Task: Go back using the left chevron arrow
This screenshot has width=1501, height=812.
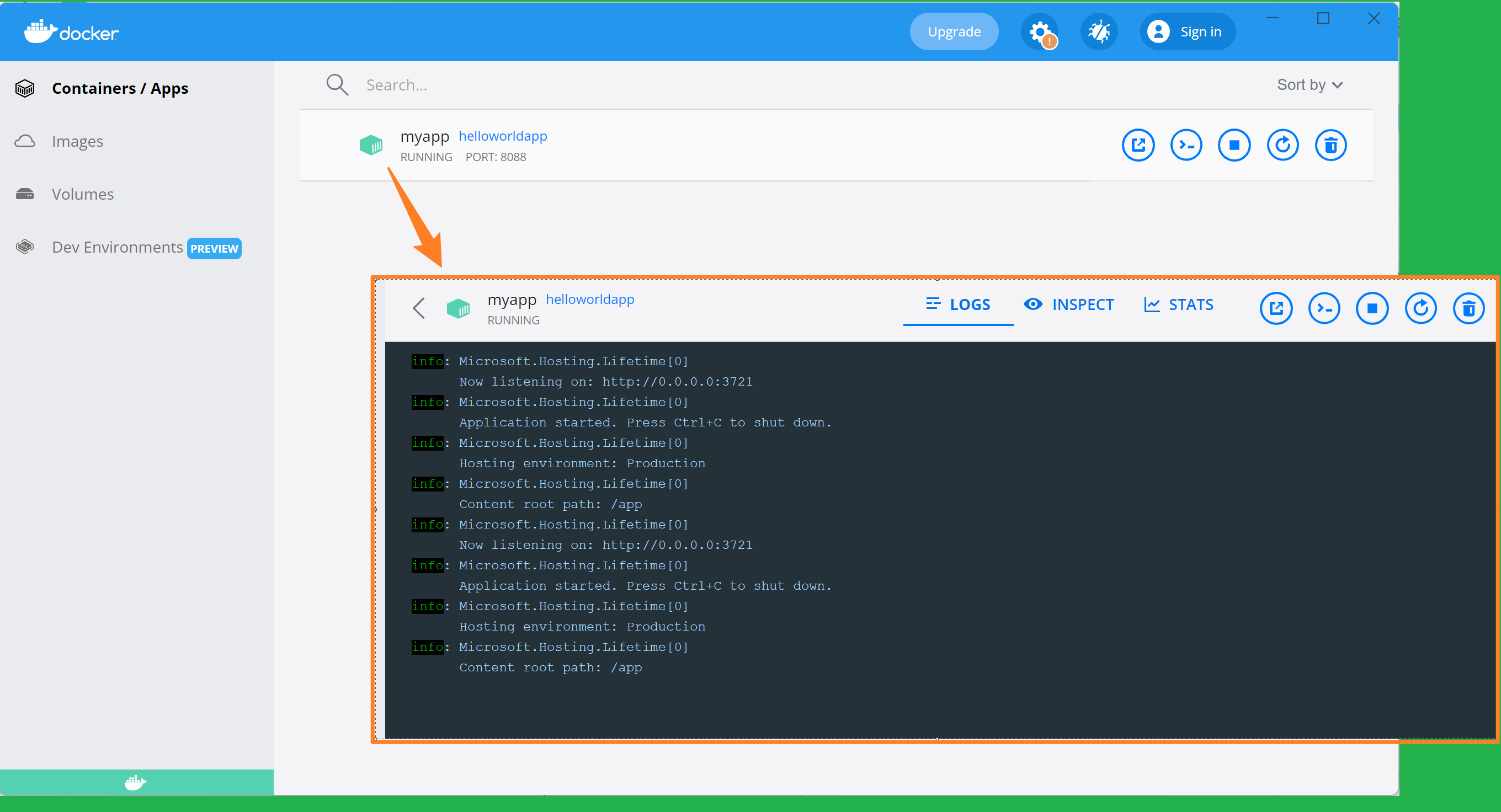Action: [419, 308]
